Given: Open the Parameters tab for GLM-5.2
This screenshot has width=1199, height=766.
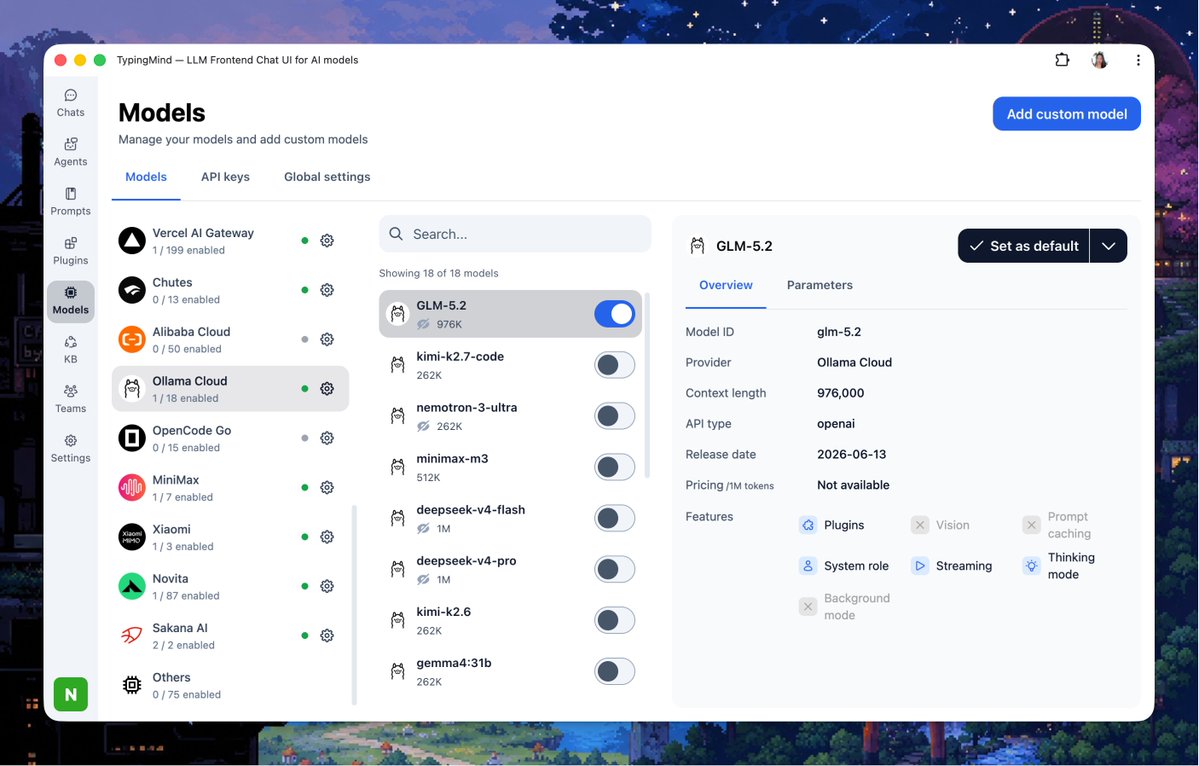Looking at the screenshot, I should (x=820, y=285).
